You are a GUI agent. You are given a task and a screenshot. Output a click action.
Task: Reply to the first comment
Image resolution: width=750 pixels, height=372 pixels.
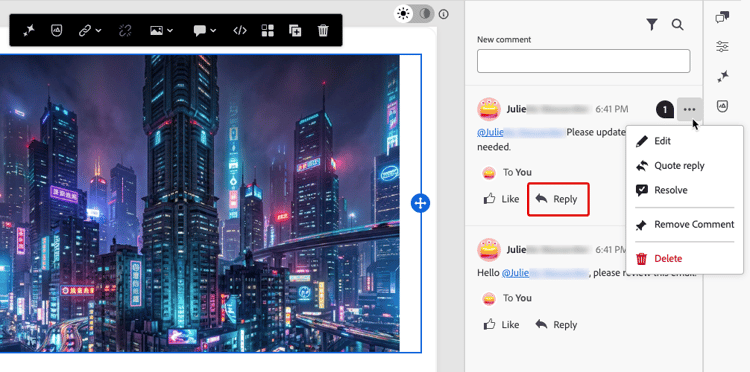click(x=558, y=199)
